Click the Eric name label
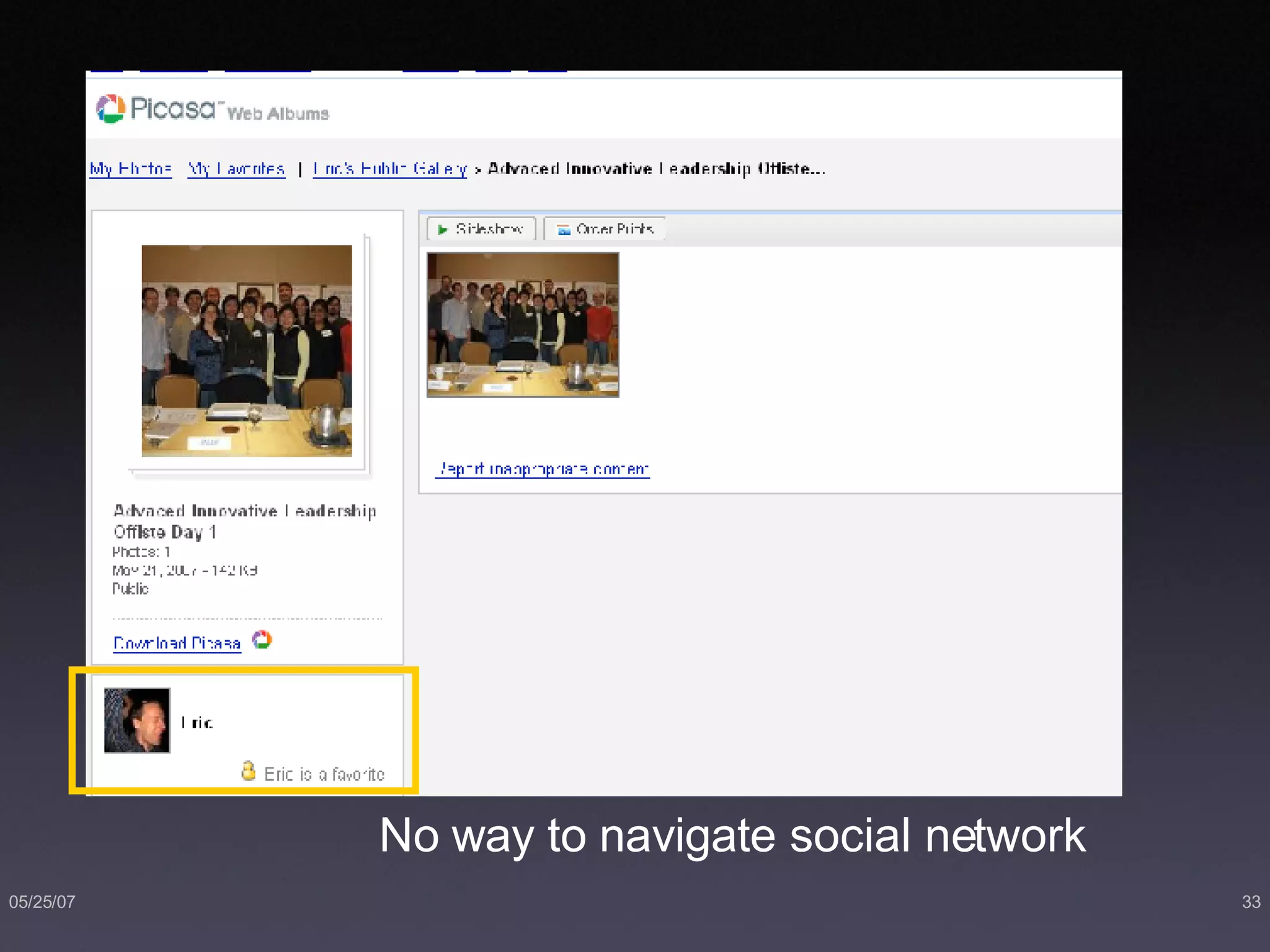 click(197, 723)
